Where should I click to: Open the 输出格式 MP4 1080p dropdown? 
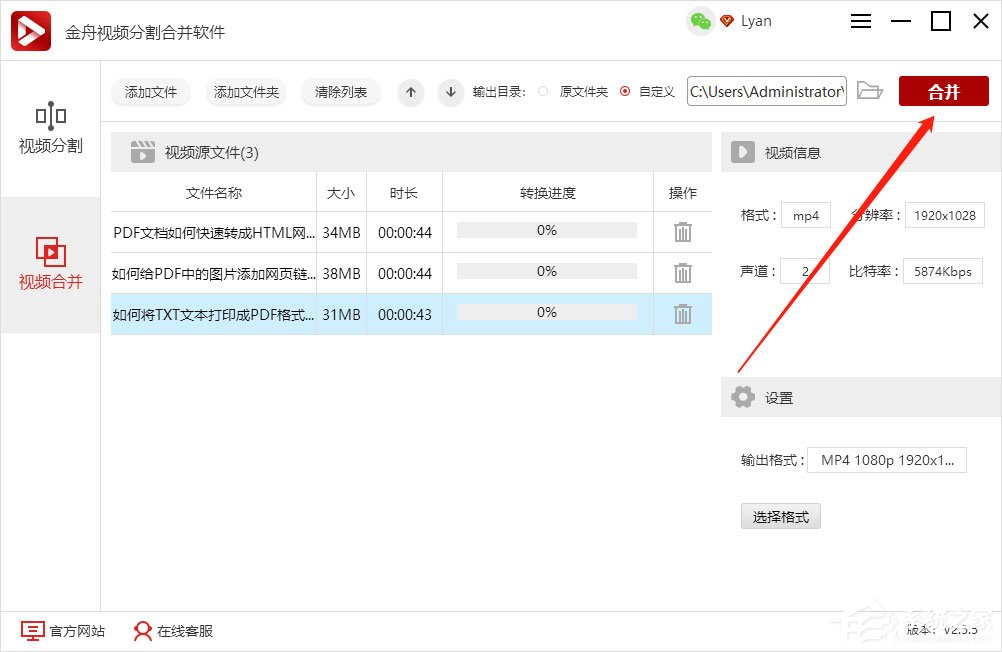[886, 460]
